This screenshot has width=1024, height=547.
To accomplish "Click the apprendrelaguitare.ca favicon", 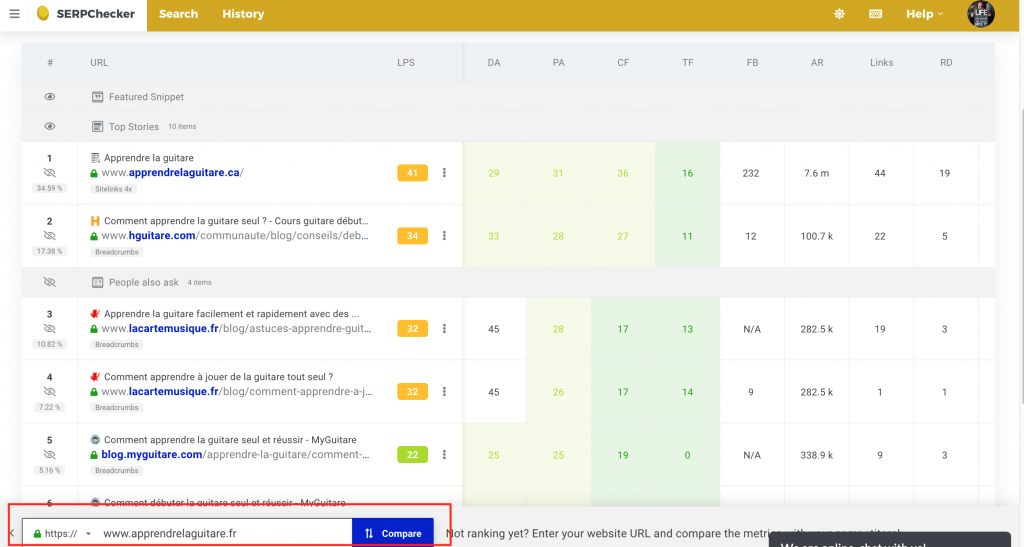I will pos(95,158).
